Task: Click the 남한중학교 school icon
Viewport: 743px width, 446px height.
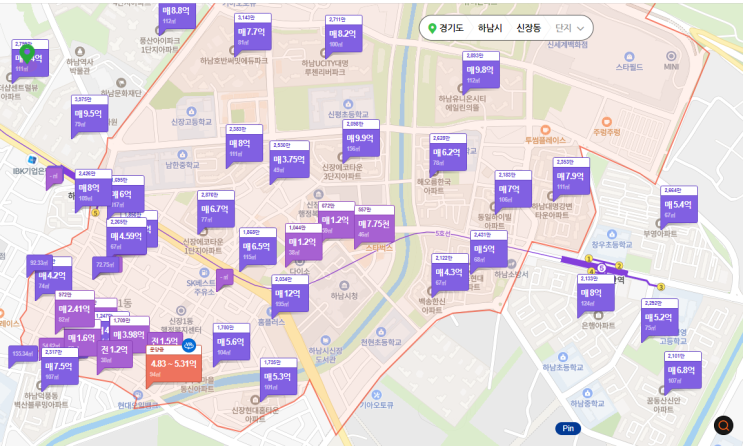Action: [x=182, y=155]
